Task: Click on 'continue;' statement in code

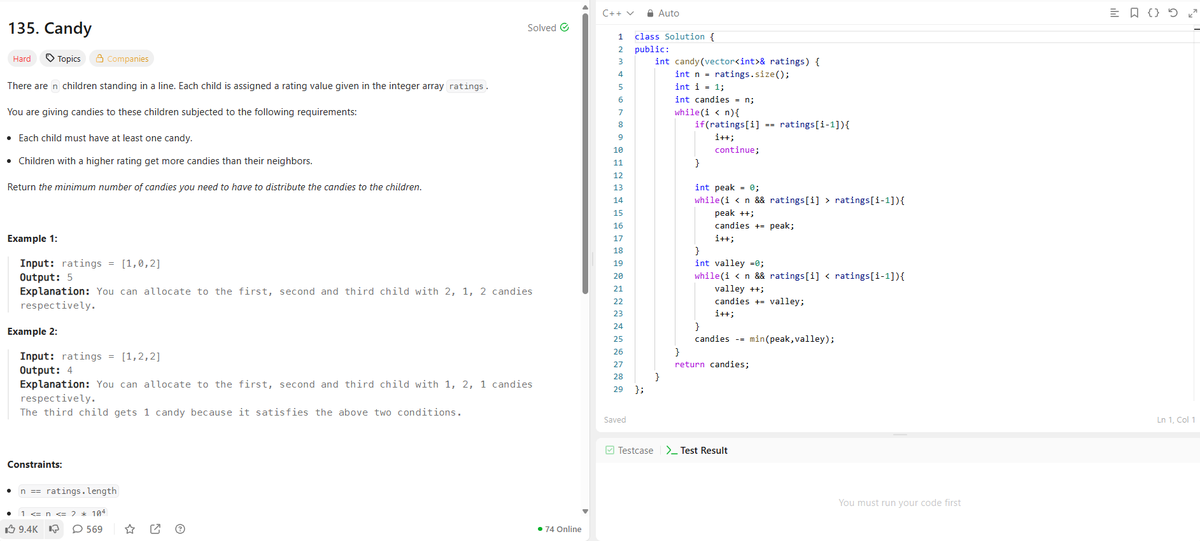Action: pyautogui.click(x=737, y=149)
